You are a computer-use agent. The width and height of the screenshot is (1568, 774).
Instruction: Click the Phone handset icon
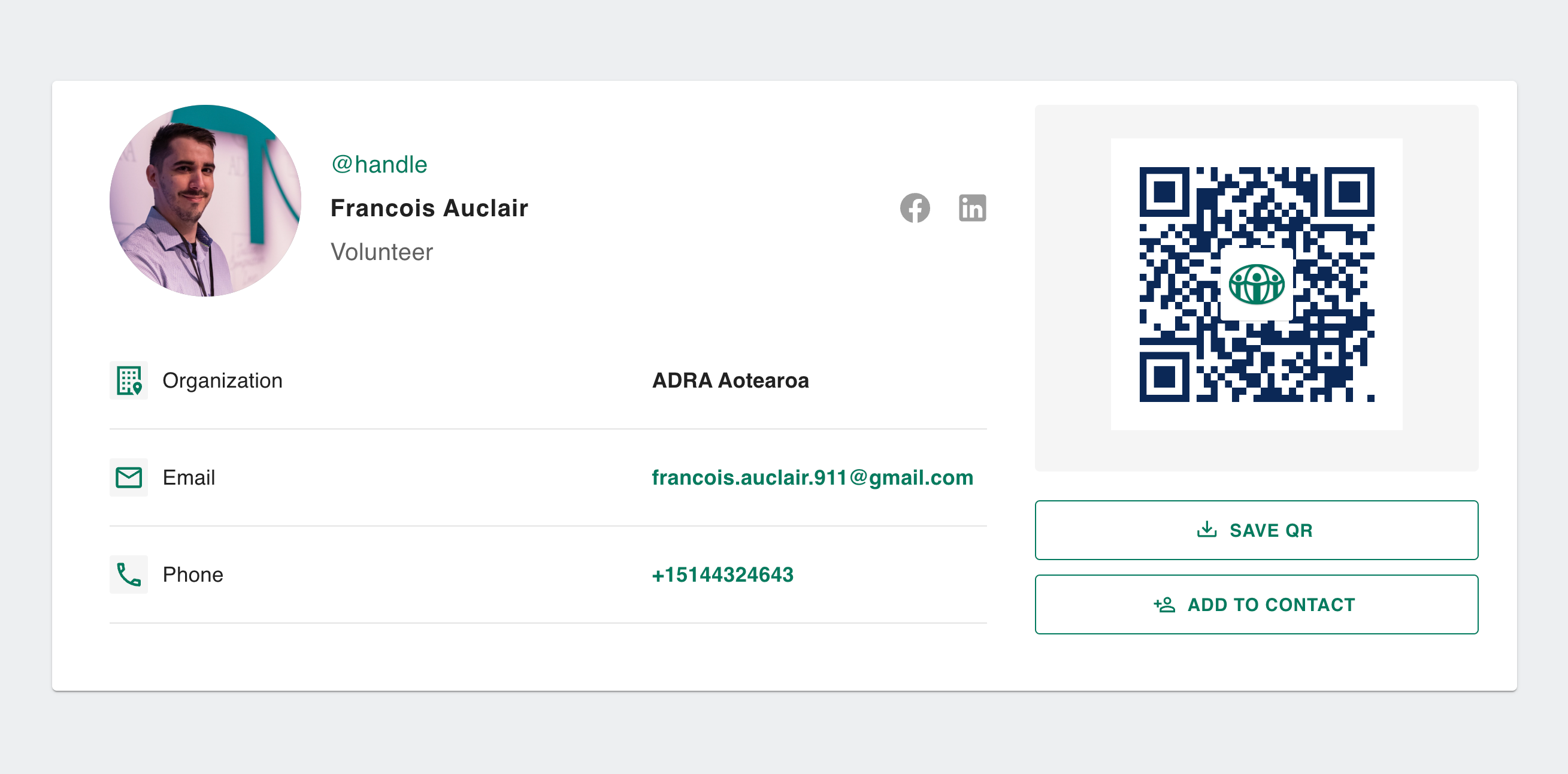(x=129, y=575)
